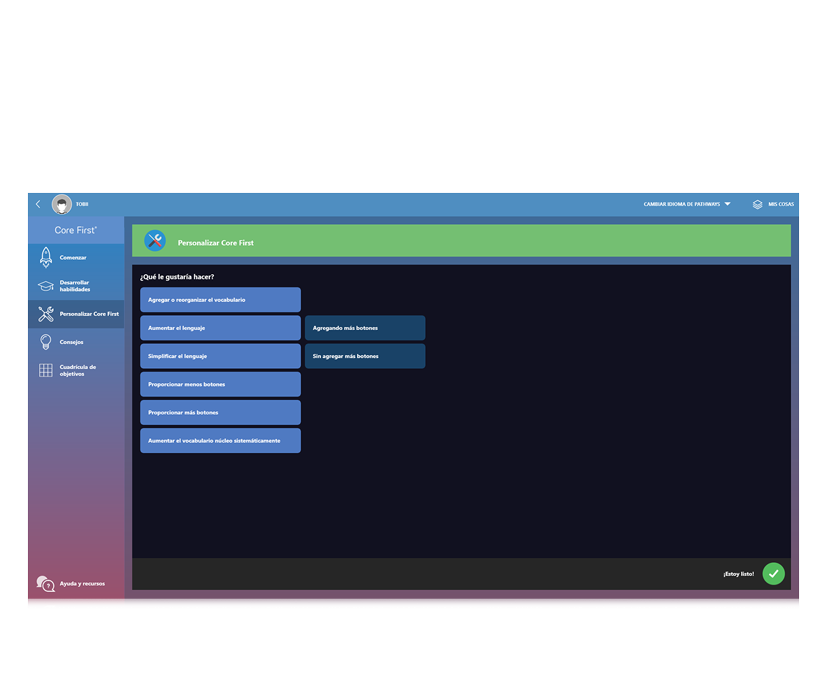
Task: Open the Cambiar Idioma de Pathways dropdown
Action: (x=685, y=204)
